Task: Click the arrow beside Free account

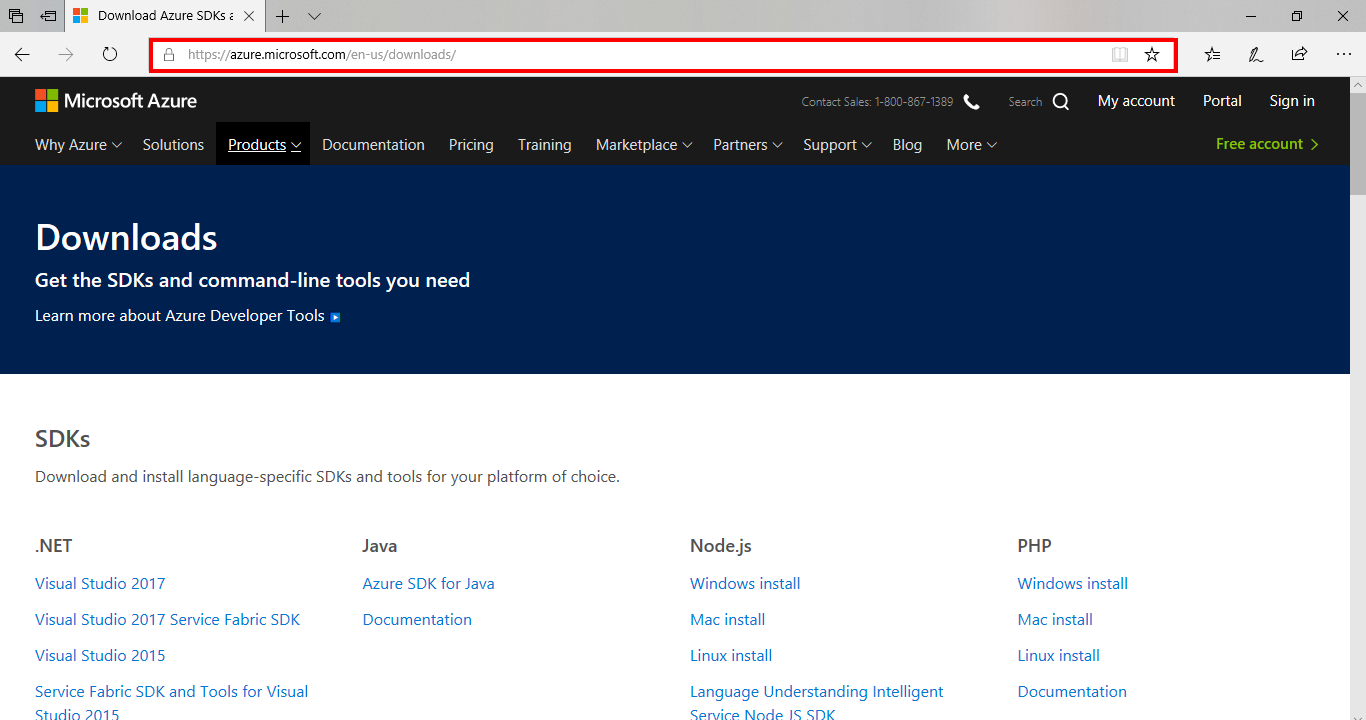Action: point(1314,144)
